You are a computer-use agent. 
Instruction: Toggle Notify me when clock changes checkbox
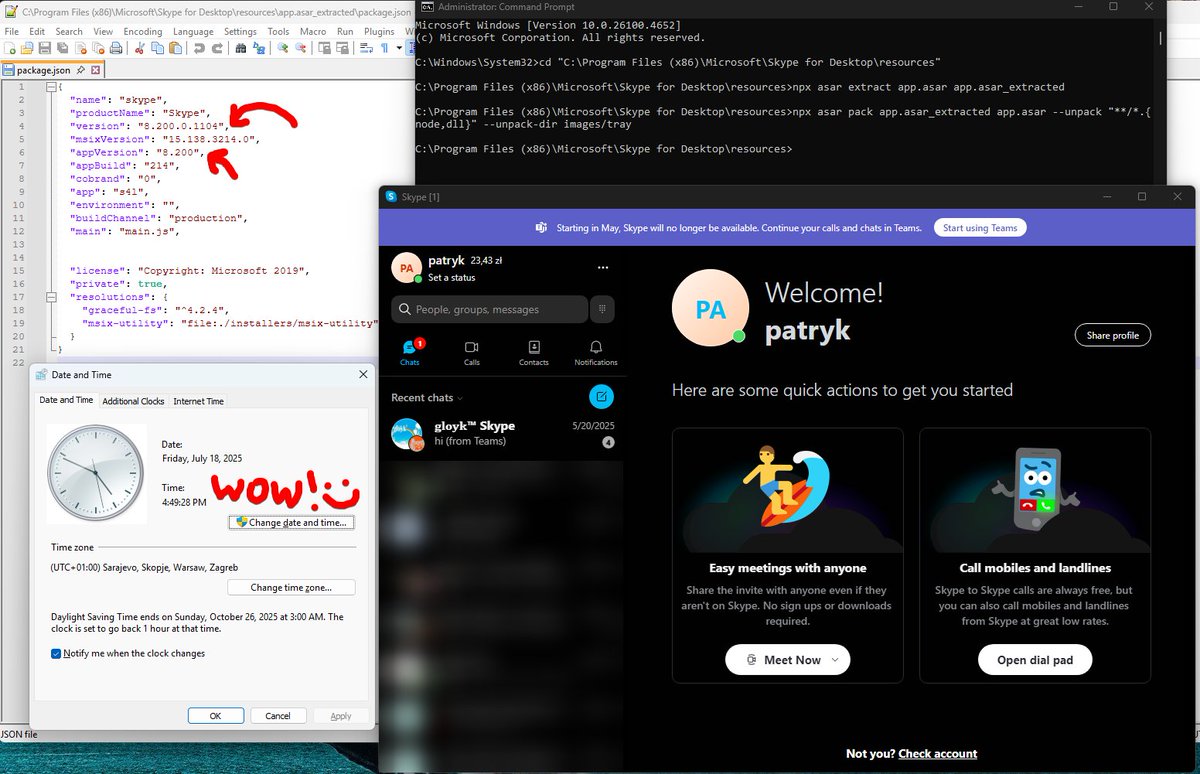(x=56, y=654)
